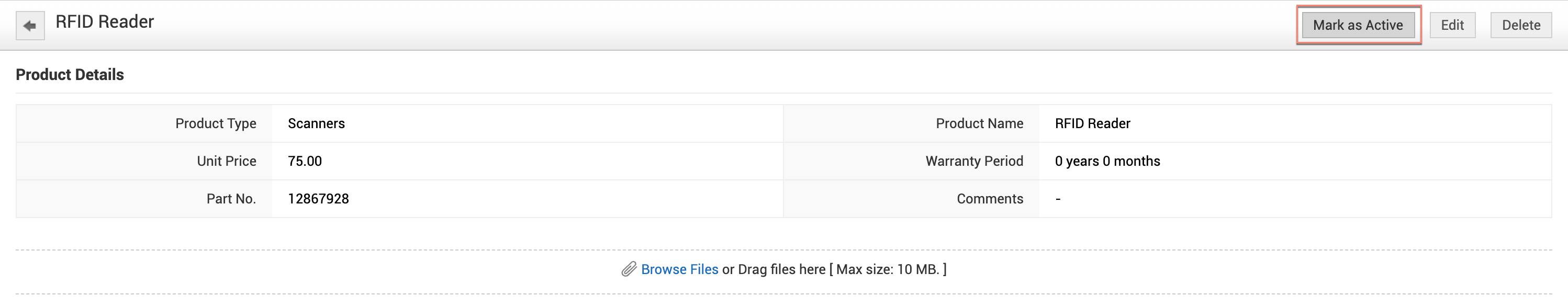Click the paperclip attachment icon
Image resolution: width=1568 pixels, height=307 pixels.
pyautogui.click(x=628, y=269)
